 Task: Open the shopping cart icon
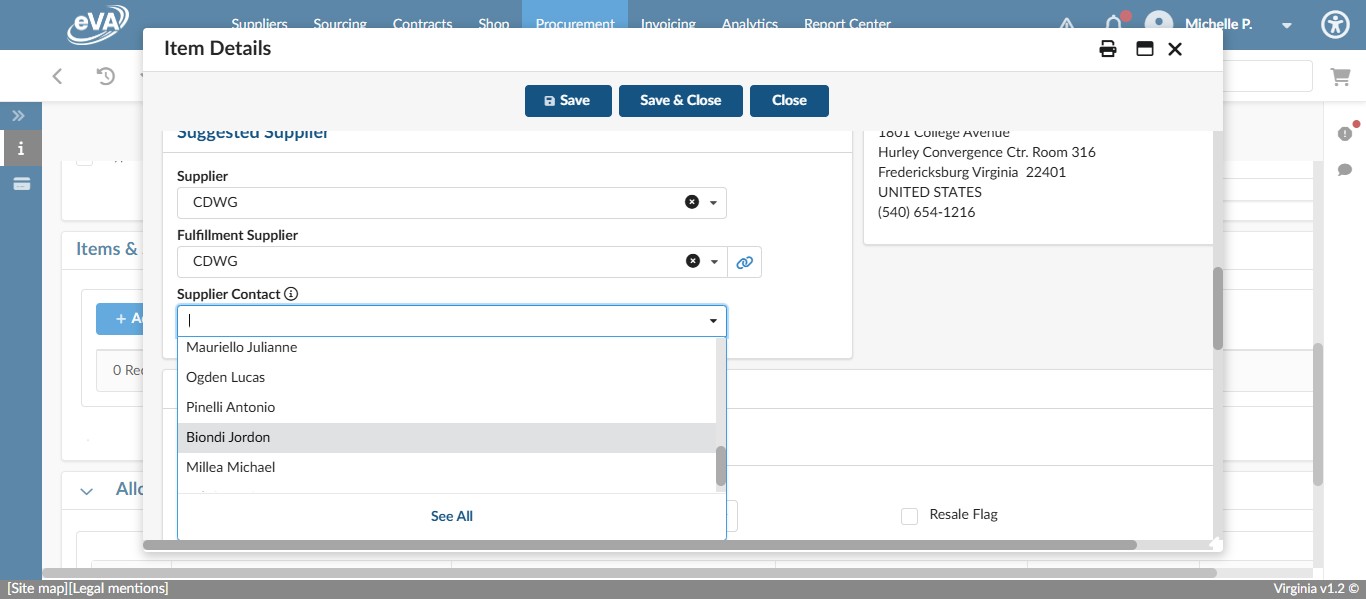coord(1339,76)
